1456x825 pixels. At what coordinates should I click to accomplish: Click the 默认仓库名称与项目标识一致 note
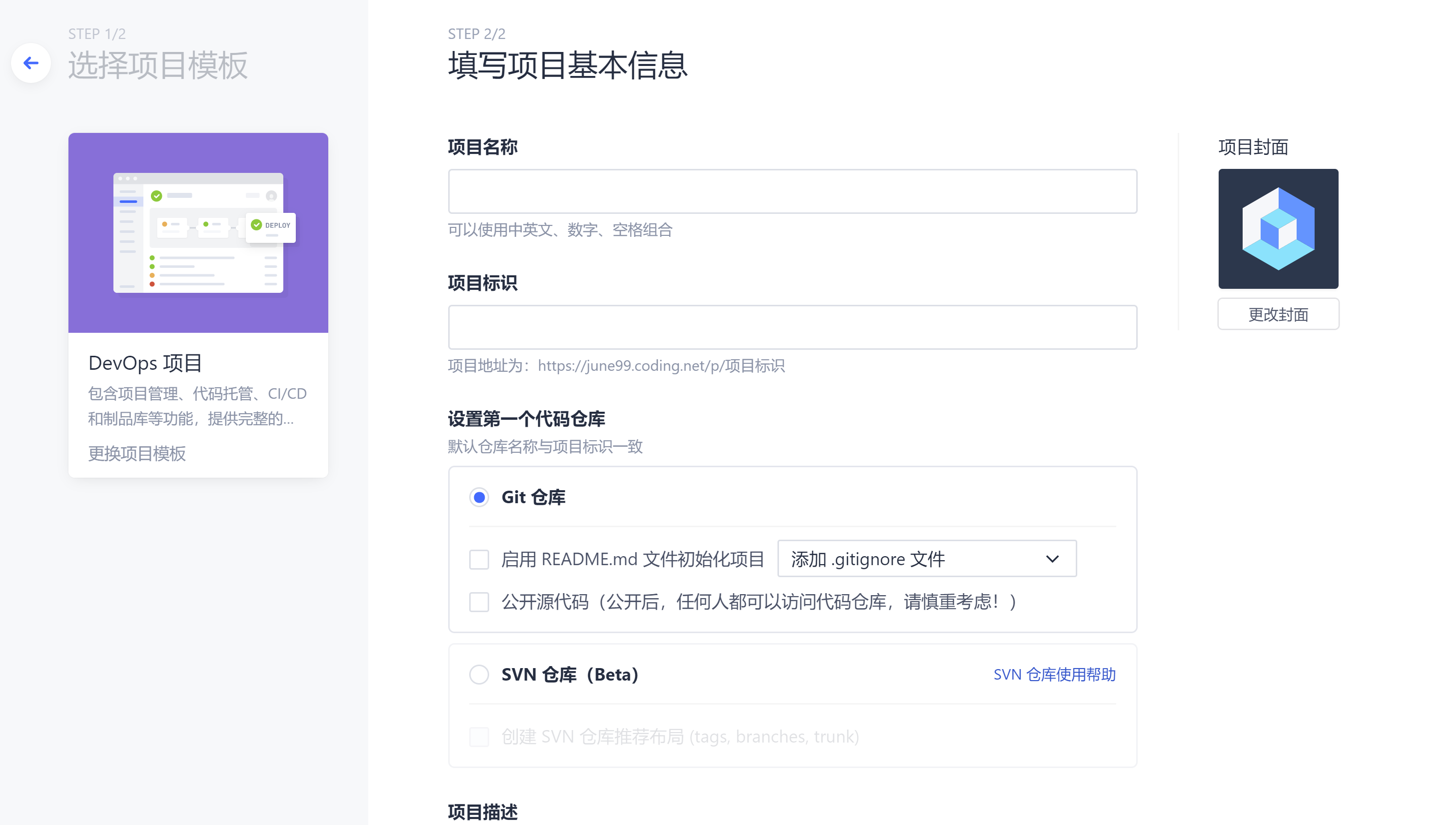click(x=545, y=447)
